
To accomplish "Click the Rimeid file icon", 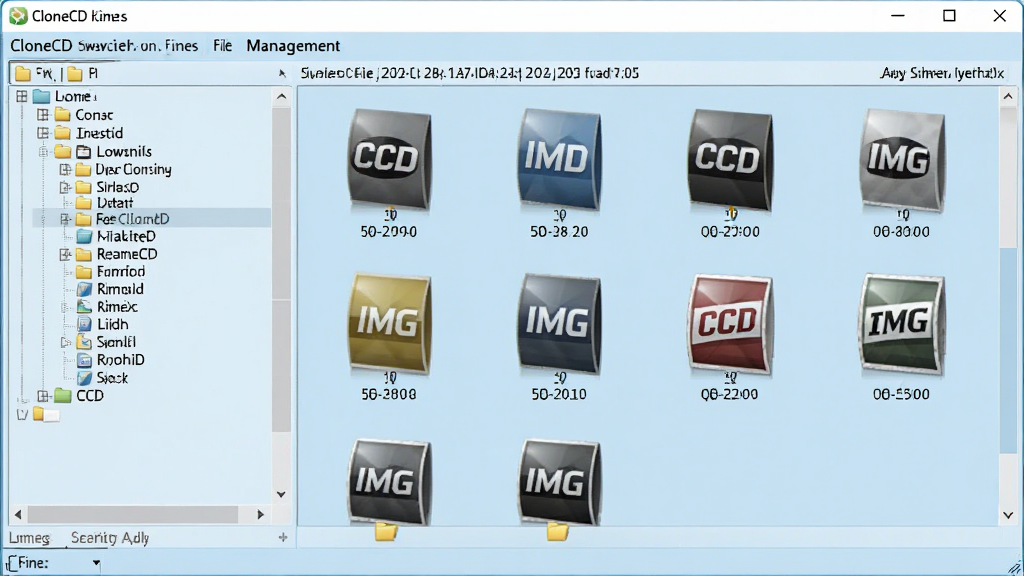I will 84,289.
